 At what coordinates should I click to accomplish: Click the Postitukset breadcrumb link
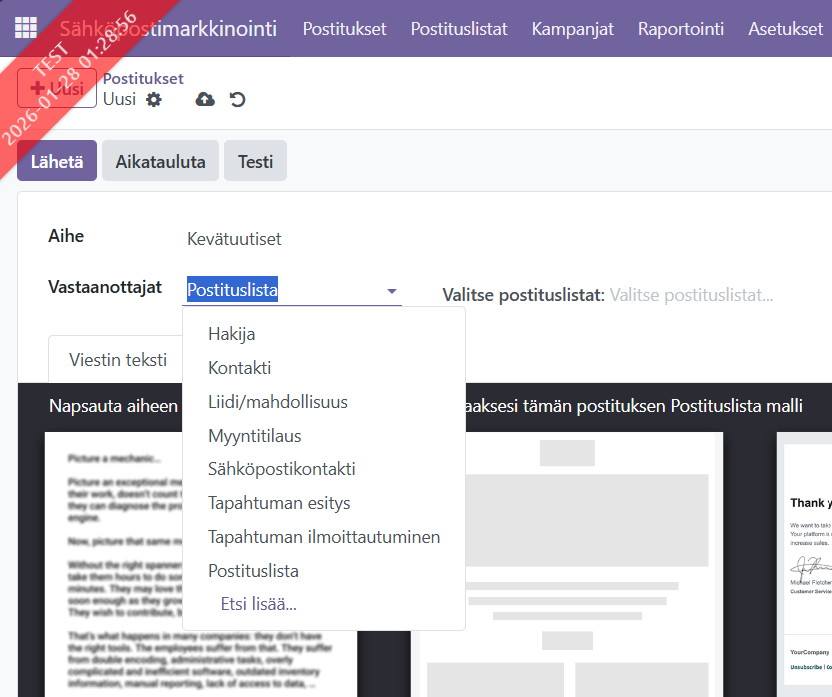tap(143, 78)
